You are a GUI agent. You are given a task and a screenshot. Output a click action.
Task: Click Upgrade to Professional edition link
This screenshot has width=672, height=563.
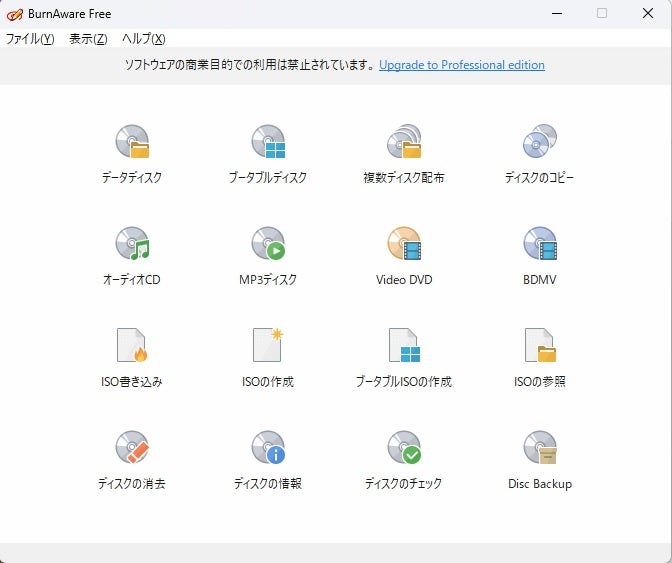click(462, 65)
